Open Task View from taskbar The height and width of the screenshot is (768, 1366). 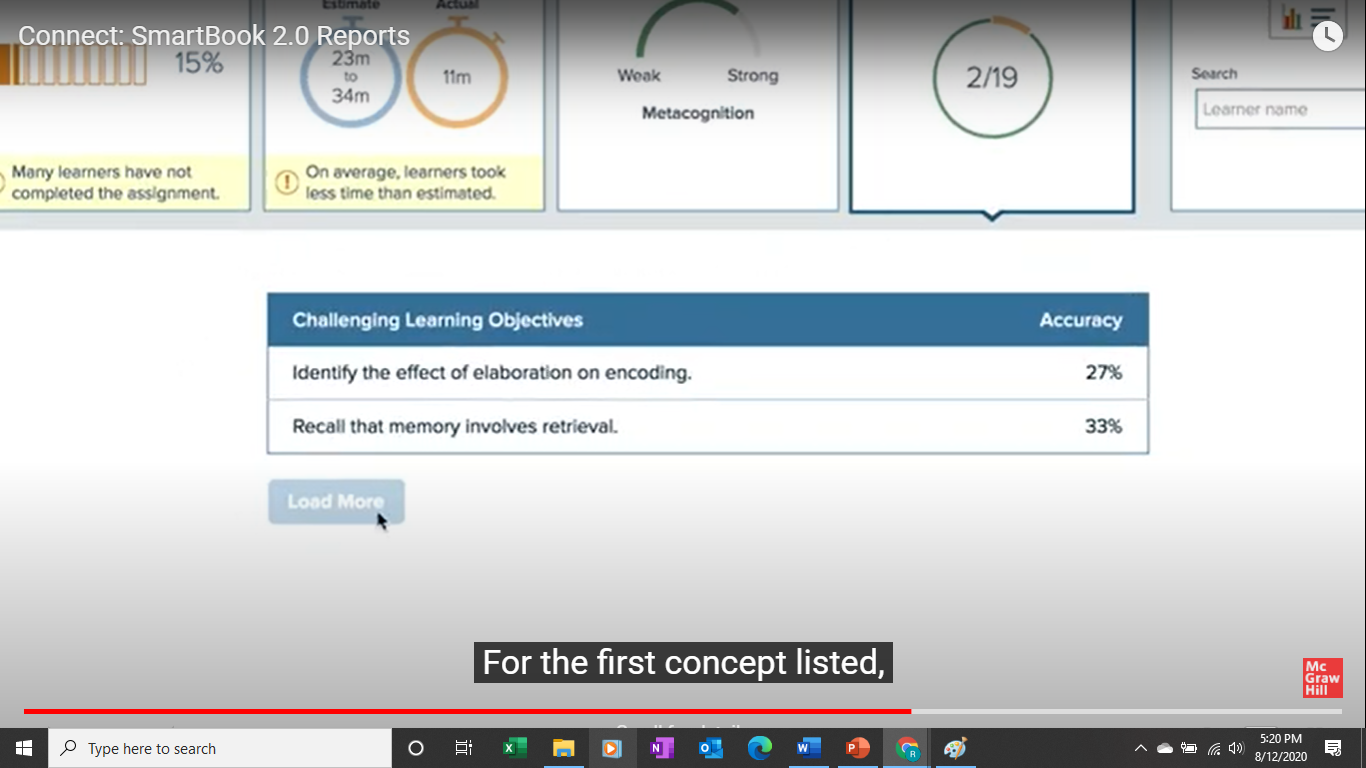(x=464, y=748)
